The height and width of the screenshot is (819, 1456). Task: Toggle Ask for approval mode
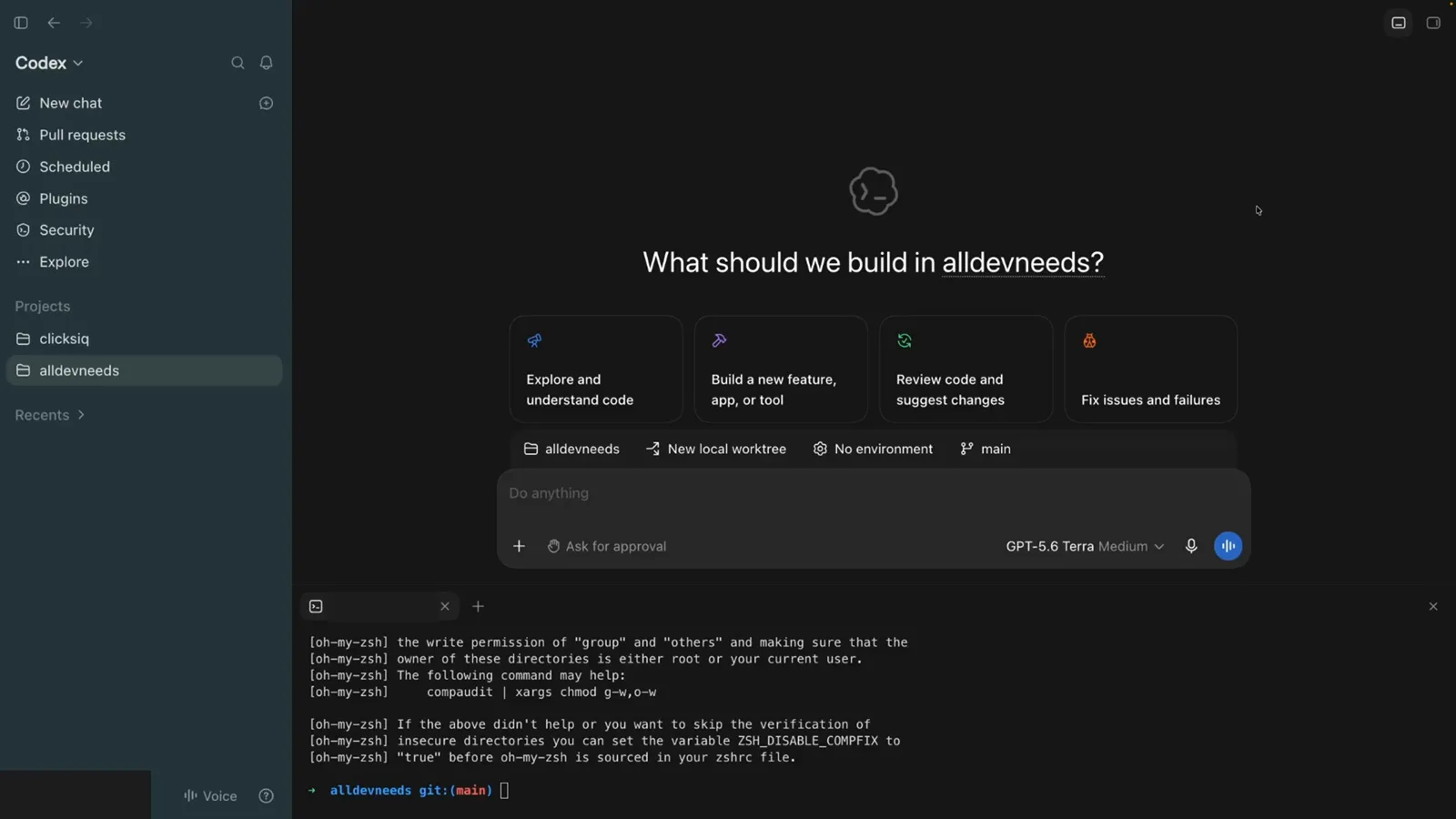coord(607,546)
